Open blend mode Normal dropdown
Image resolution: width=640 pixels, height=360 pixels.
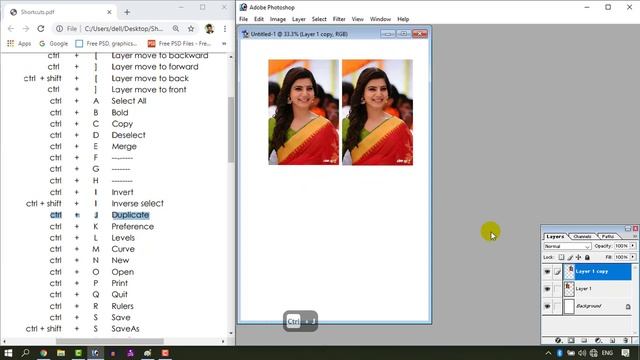(x=567, y=246)
